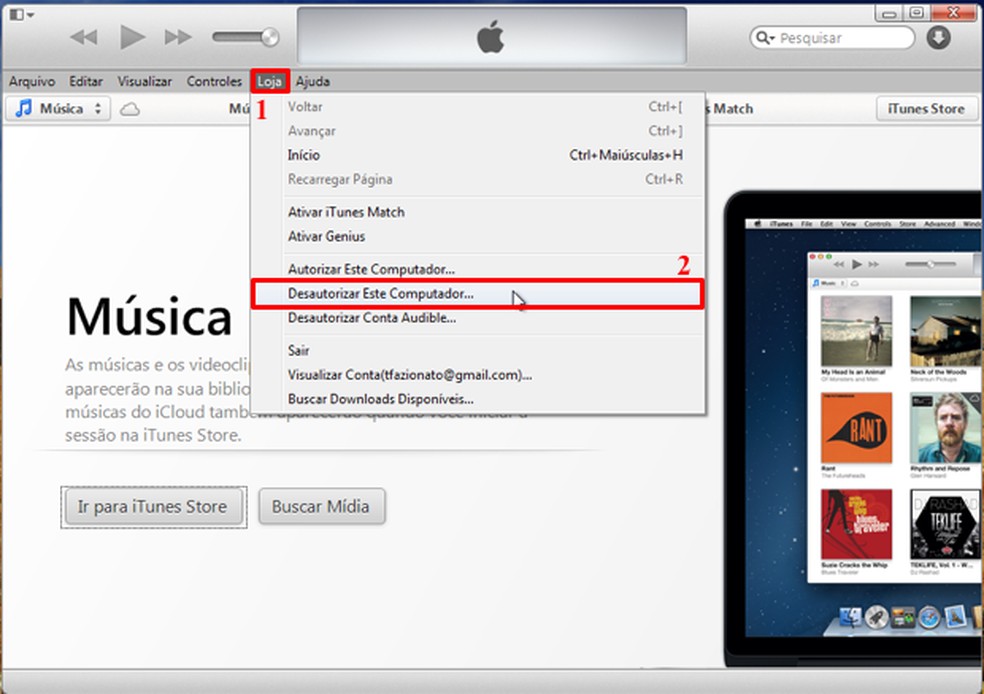Open the Arquivo menu
This screenshot has width=984, height=694.
click(32, 82)
